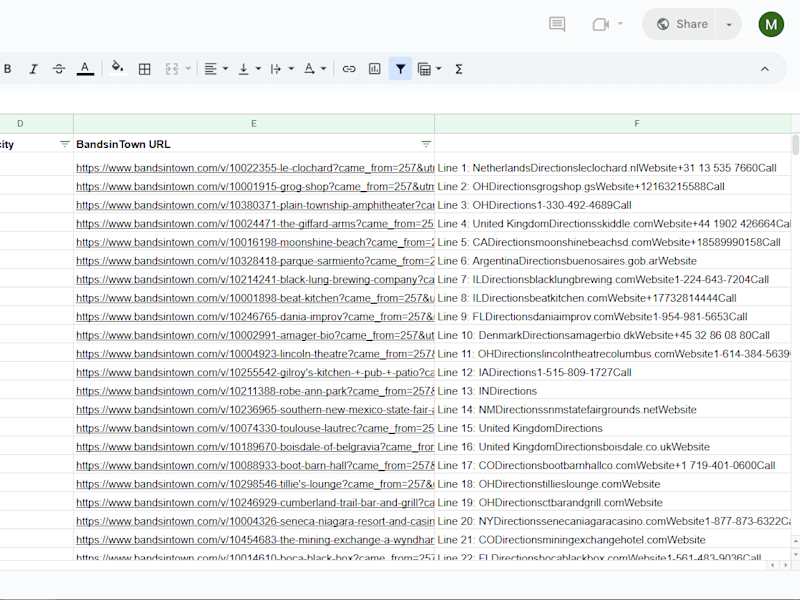Image resolution: width=800 pixels, height=600 pixels.
Task: Open the black-lung-brewing-company link
Action: pyautogui.click(x=255, y=280)
